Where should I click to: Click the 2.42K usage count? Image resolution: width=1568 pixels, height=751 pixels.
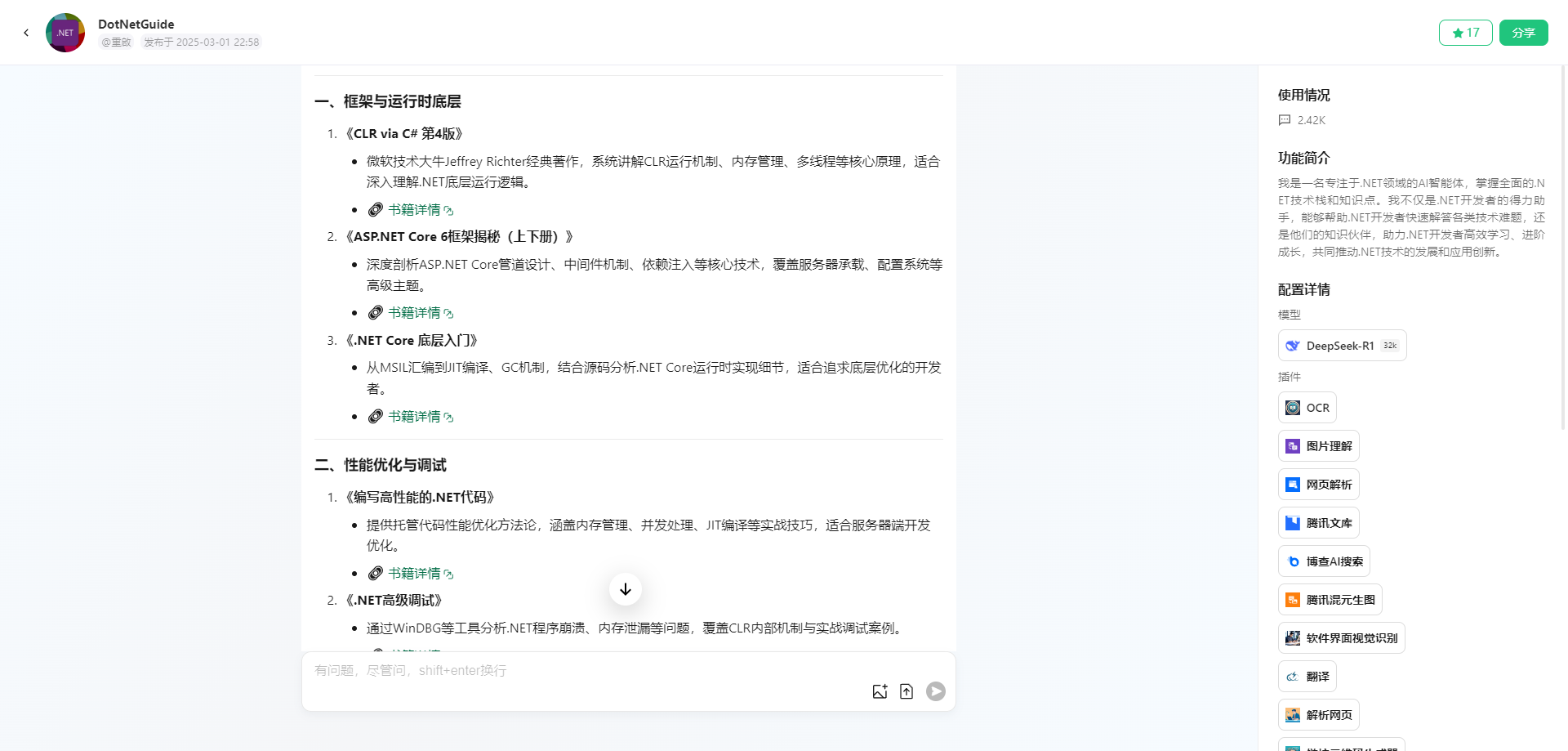(1311, 120)
